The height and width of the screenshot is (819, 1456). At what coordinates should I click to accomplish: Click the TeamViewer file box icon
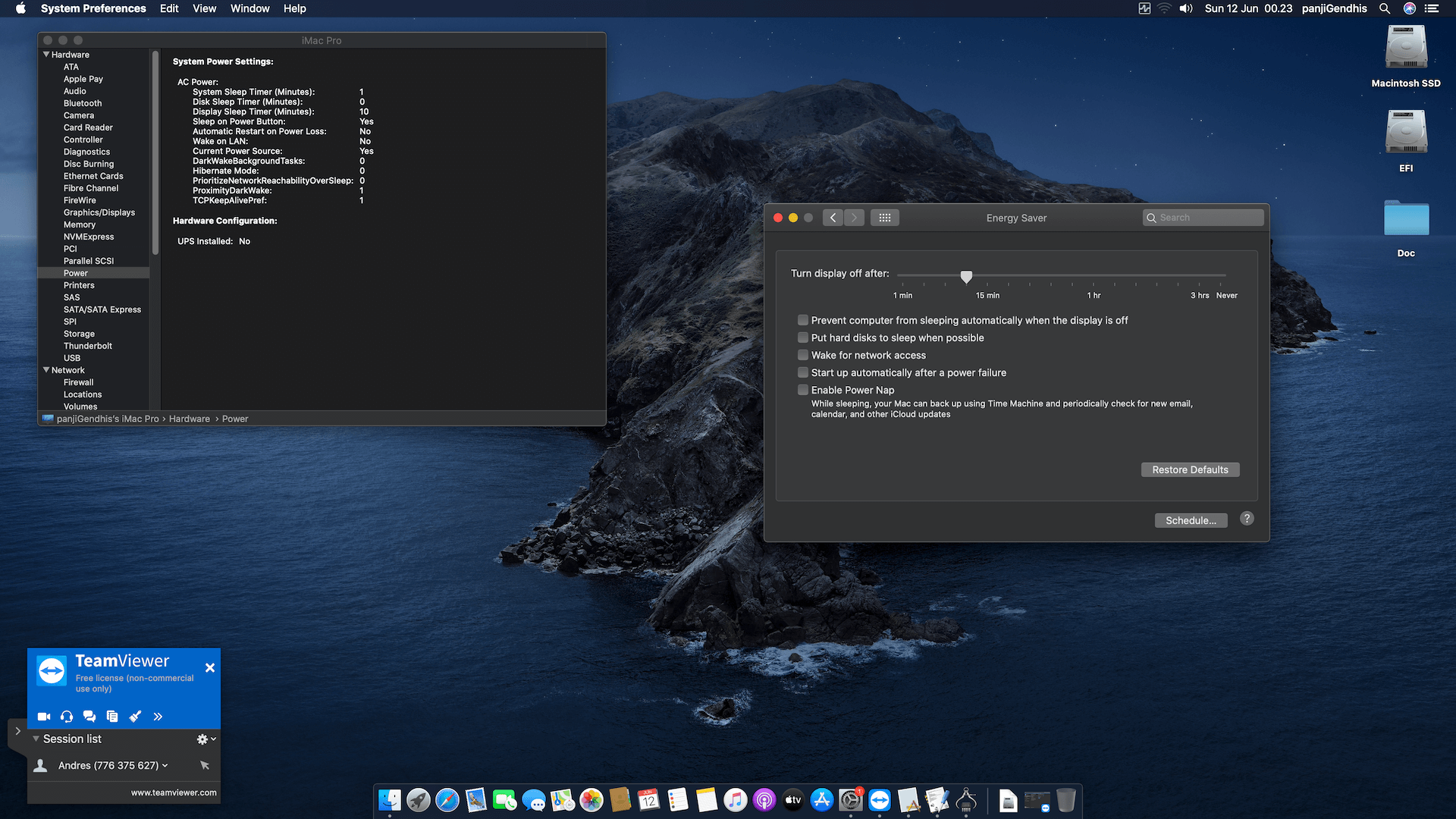point(112,717)
